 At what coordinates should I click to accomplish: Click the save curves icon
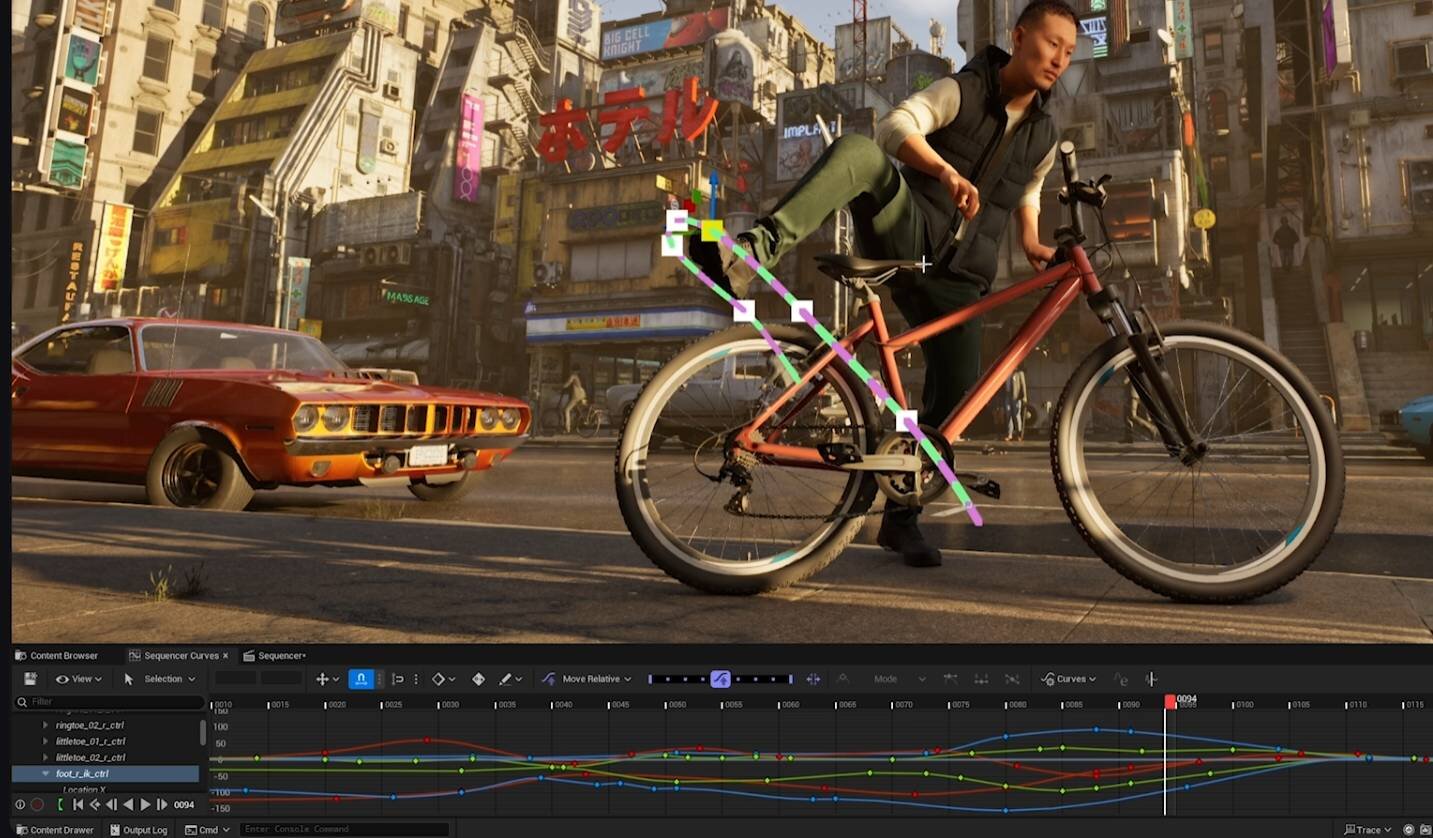(x=30, y=679)
